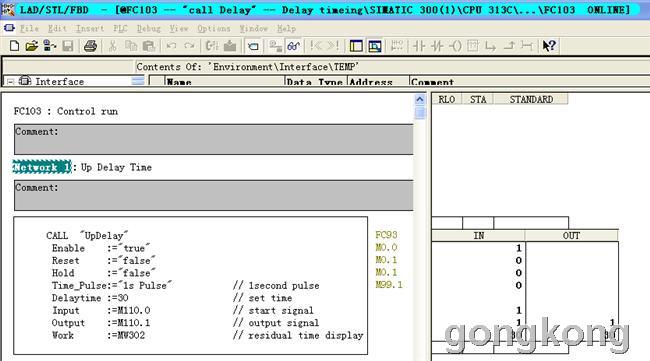Click the New document toolbar icon
Screen dimensions: 650x361
coord(15,46)
